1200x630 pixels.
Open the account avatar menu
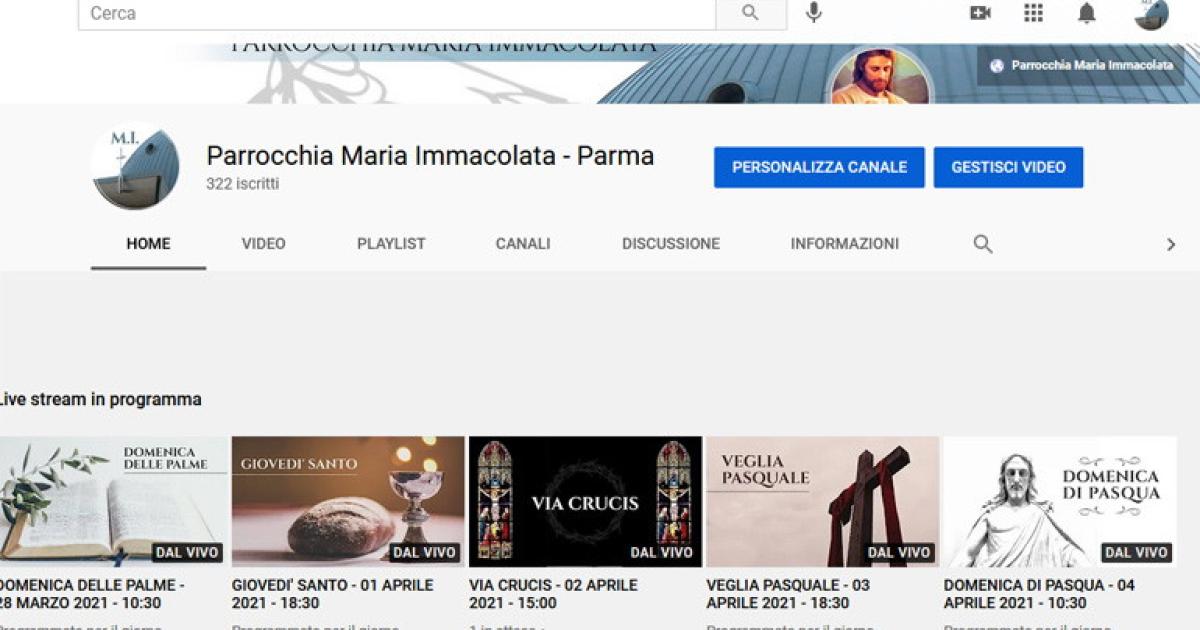pos(1151,13)
